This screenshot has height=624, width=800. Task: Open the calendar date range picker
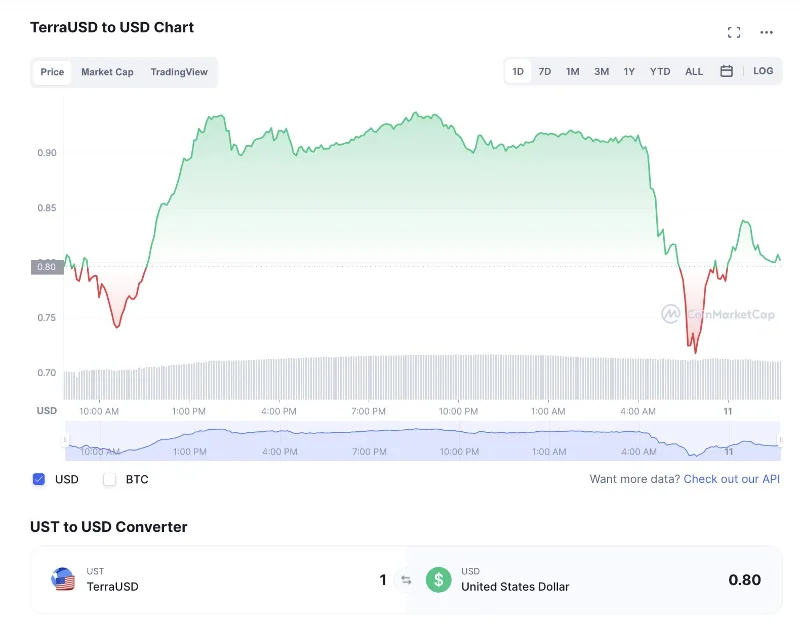(727, 71)
